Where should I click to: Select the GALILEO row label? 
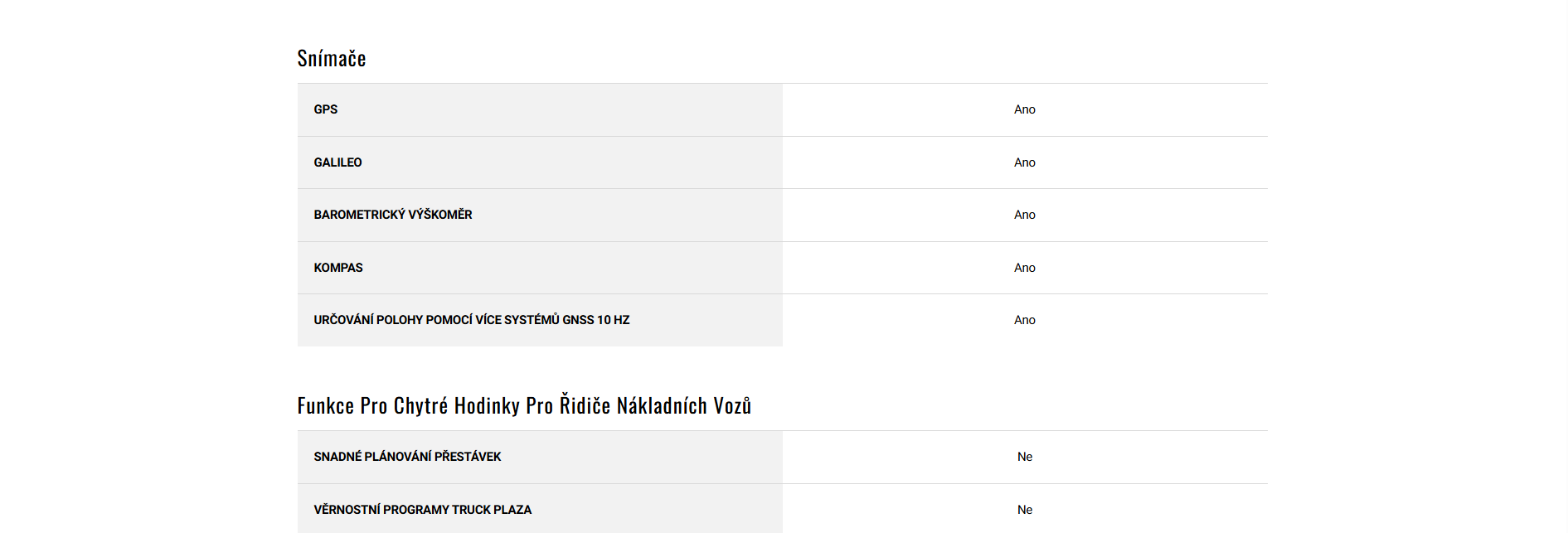[337, 162]
